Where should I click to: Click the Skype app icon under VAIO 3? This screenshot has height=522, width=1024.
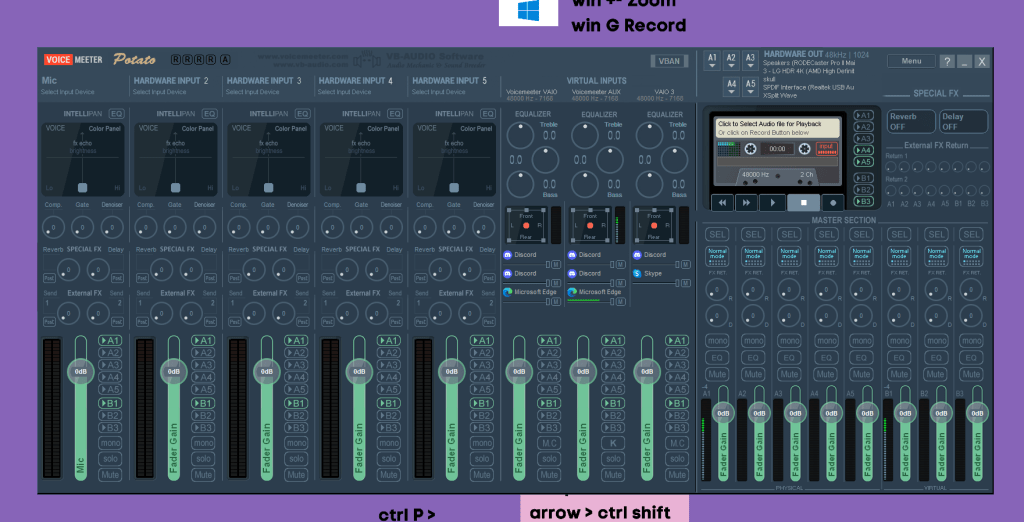coord(637,273)
